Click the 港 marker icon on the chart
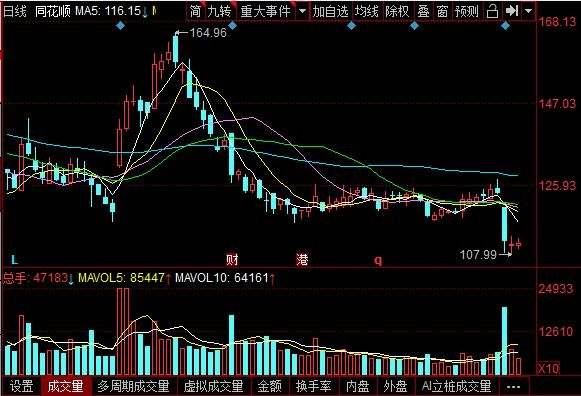 (x=302, y=260)
